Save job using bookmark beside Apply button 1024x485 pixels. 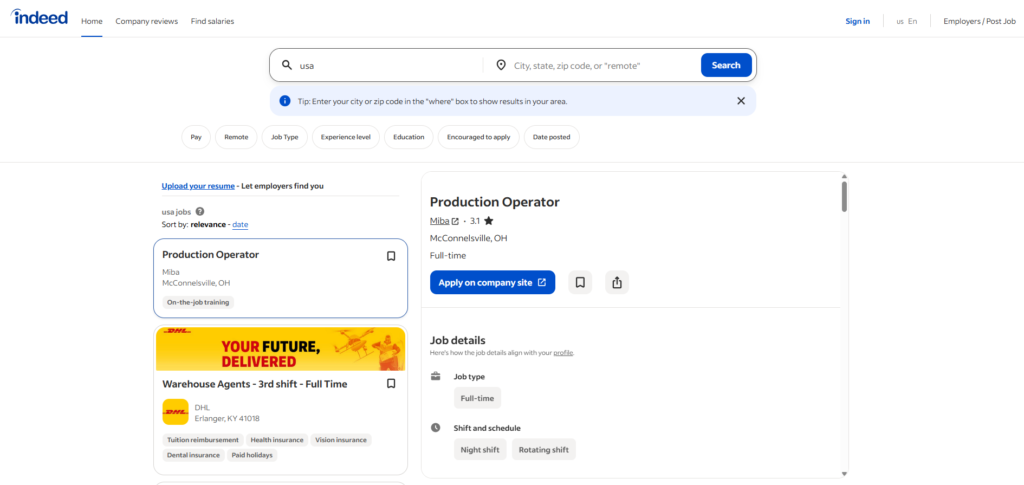pos(580,283)
